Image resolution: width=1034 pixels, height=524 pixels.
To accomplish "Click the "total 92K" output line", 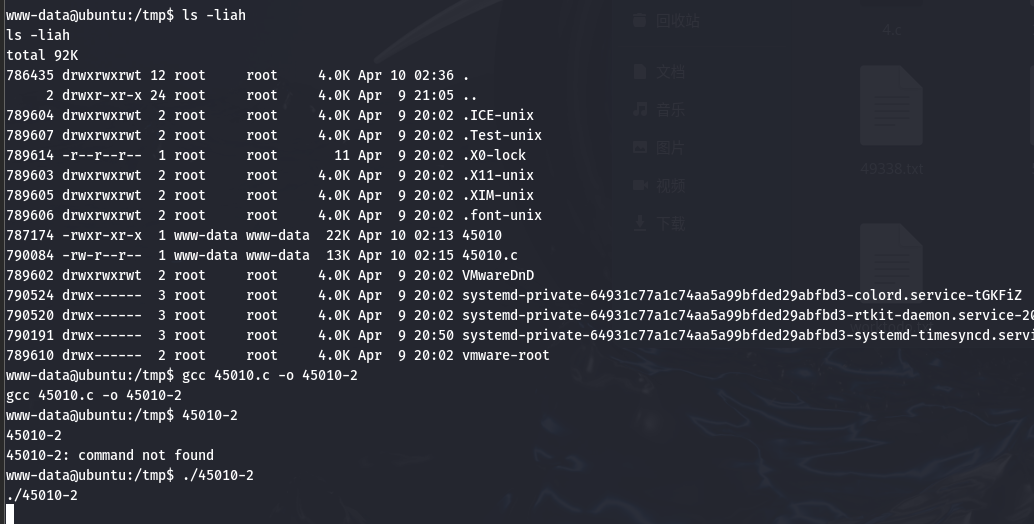I will tap(42, 55).
